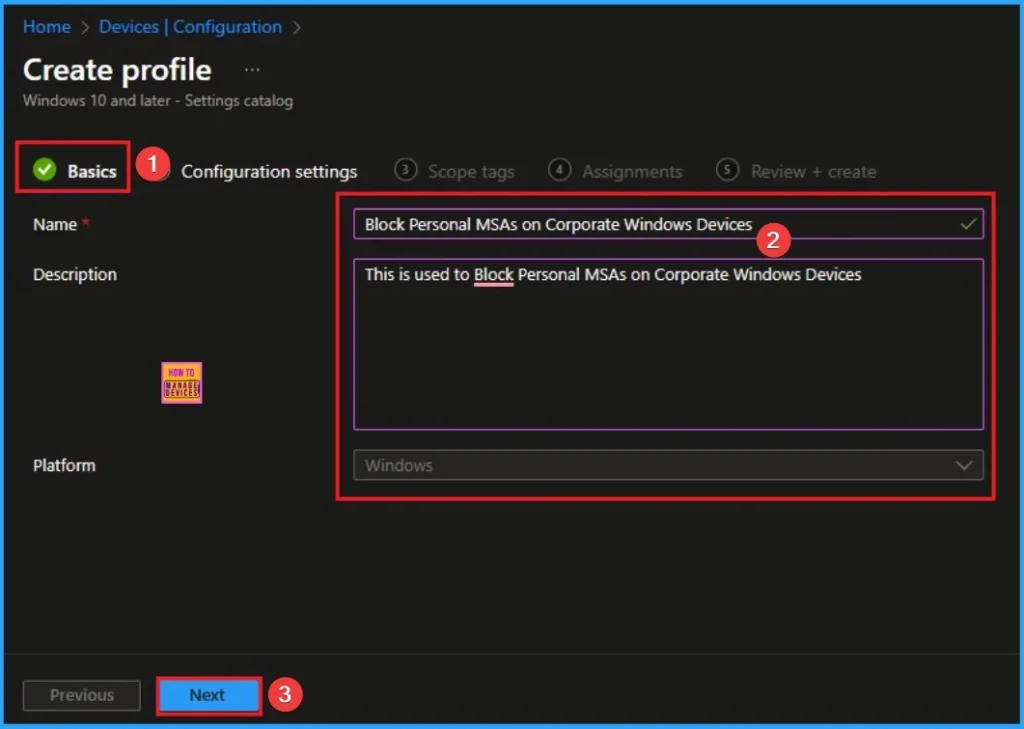Click the numbered circle for Assignments
Screen dimensions: 1024x729
pos(559,171)
